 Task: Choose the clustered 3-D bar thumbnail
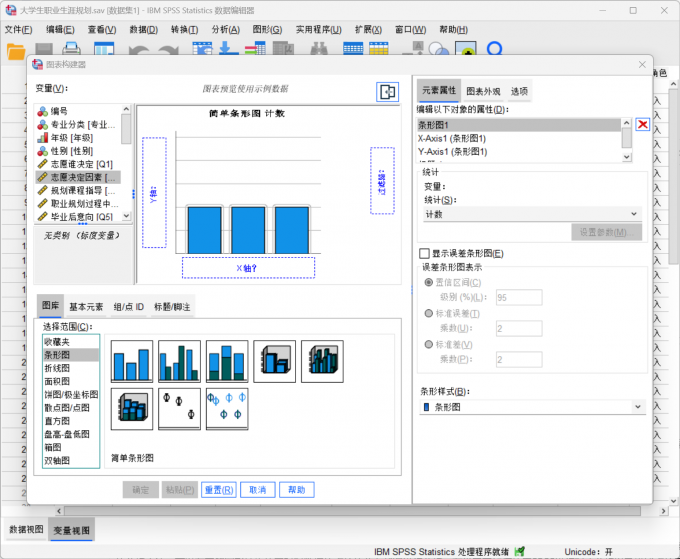[322, 361]
